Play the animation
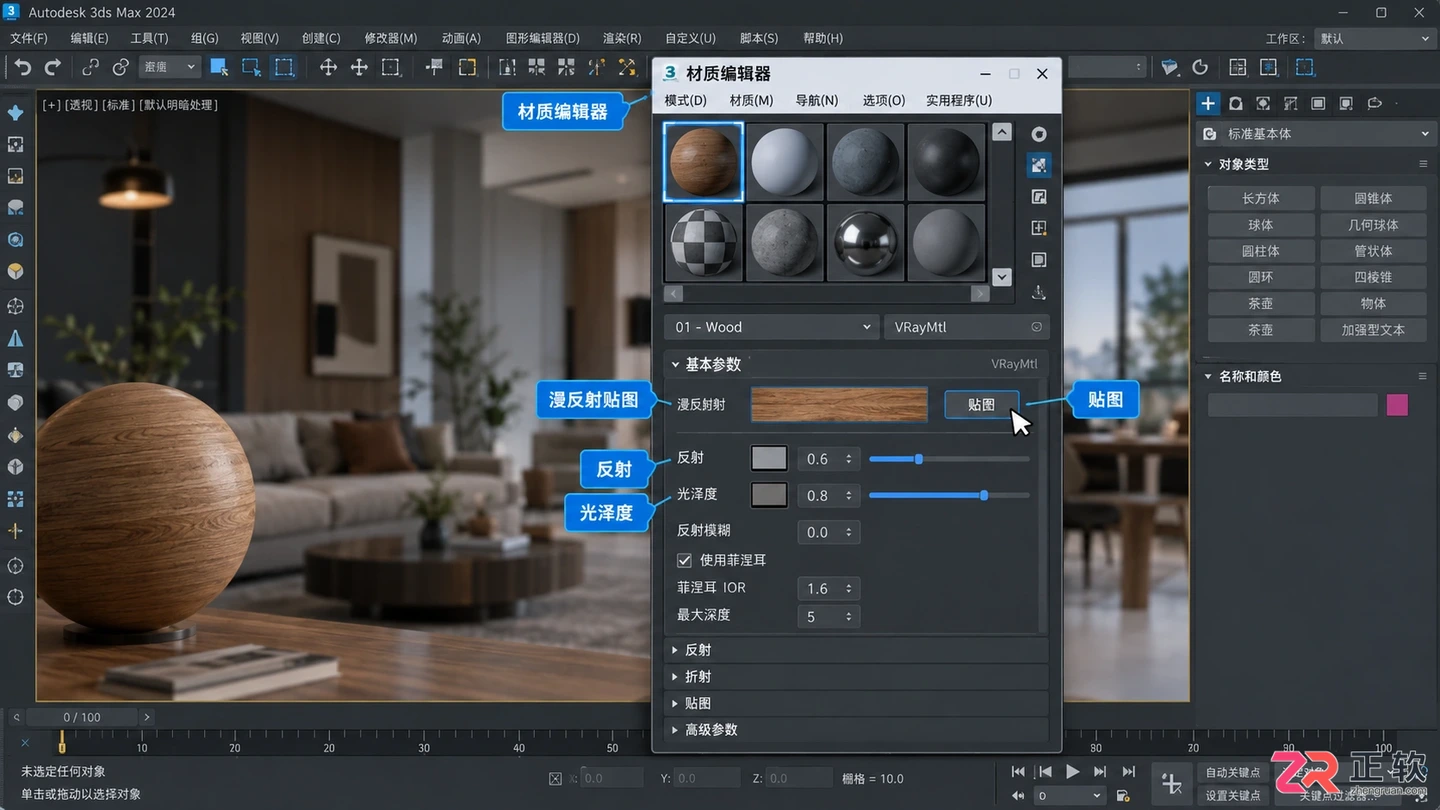 point(1072,771)
